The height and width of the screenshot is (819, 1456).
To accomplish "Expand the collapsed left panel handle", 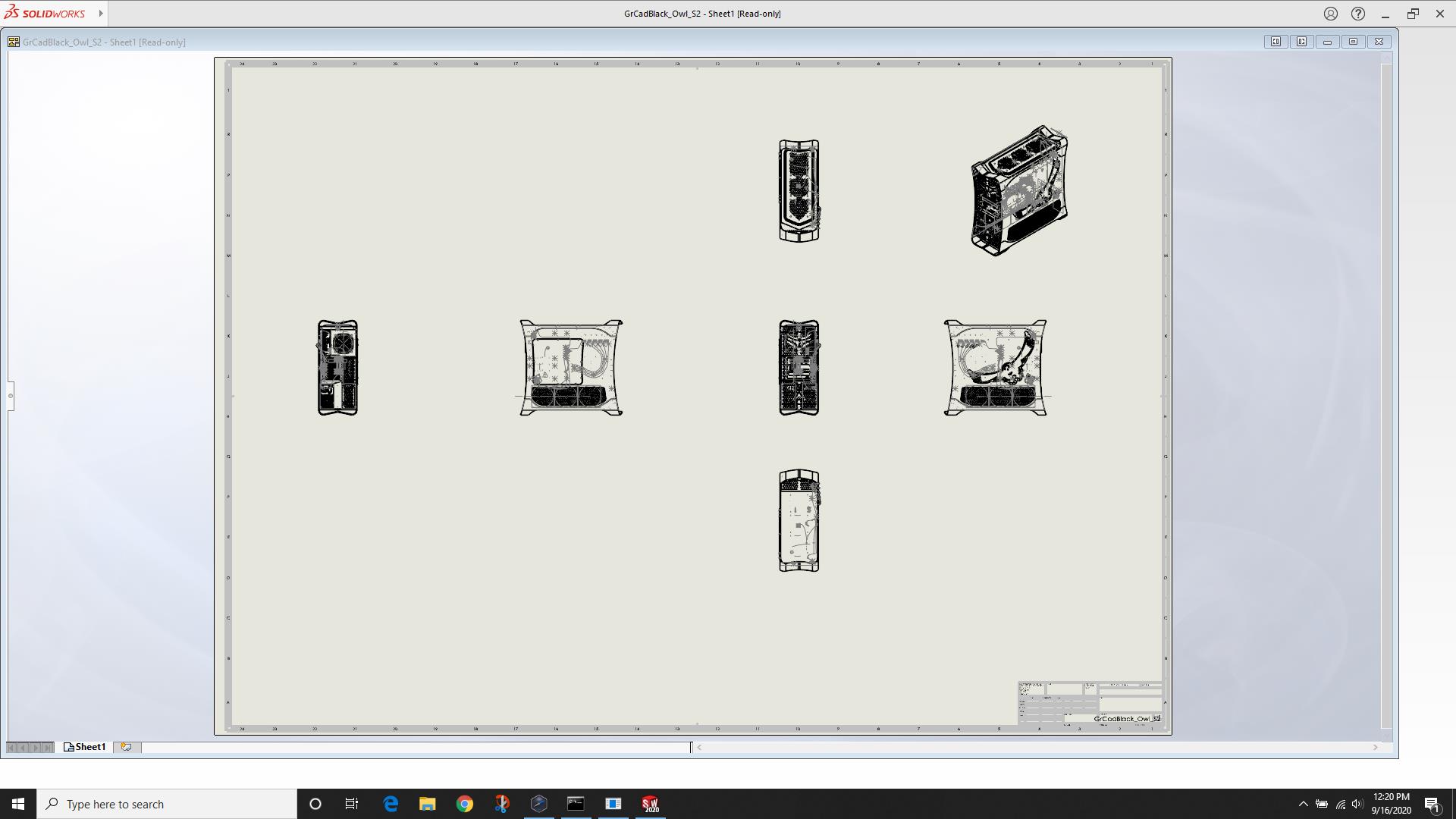I will point(10,395).
